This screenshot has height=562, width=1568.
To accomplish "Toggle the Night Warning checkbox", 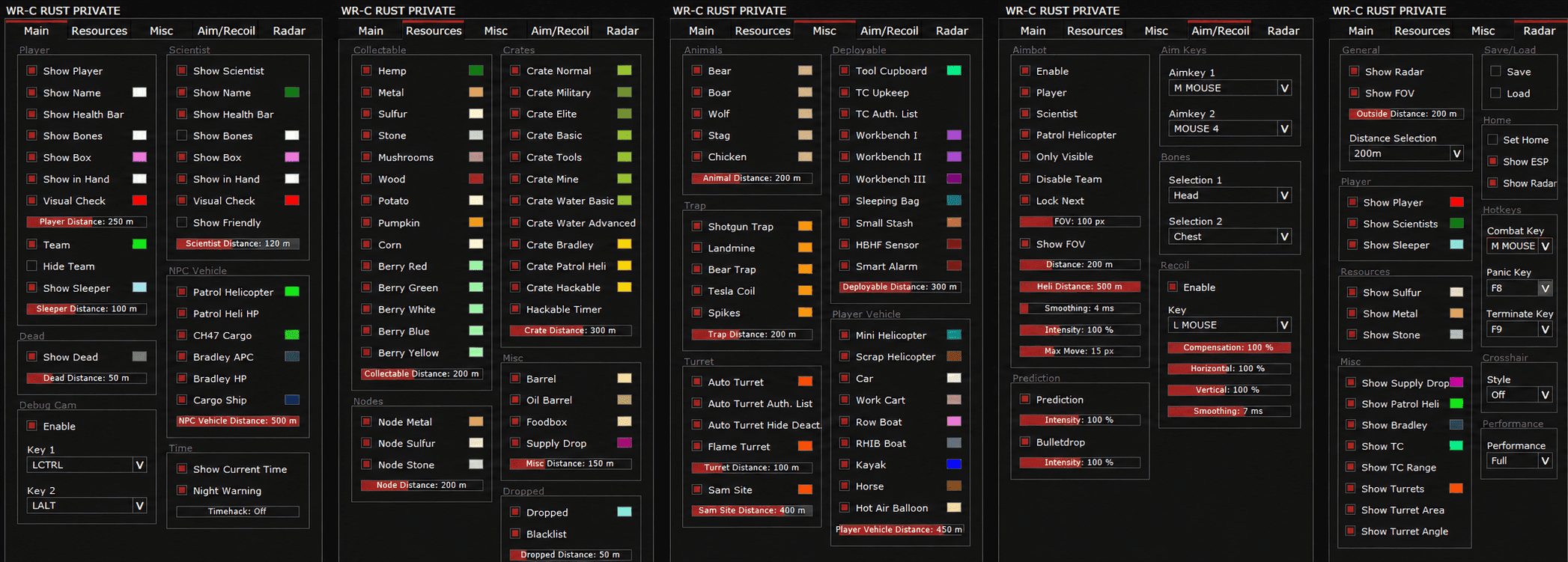I will click(181, 490).
